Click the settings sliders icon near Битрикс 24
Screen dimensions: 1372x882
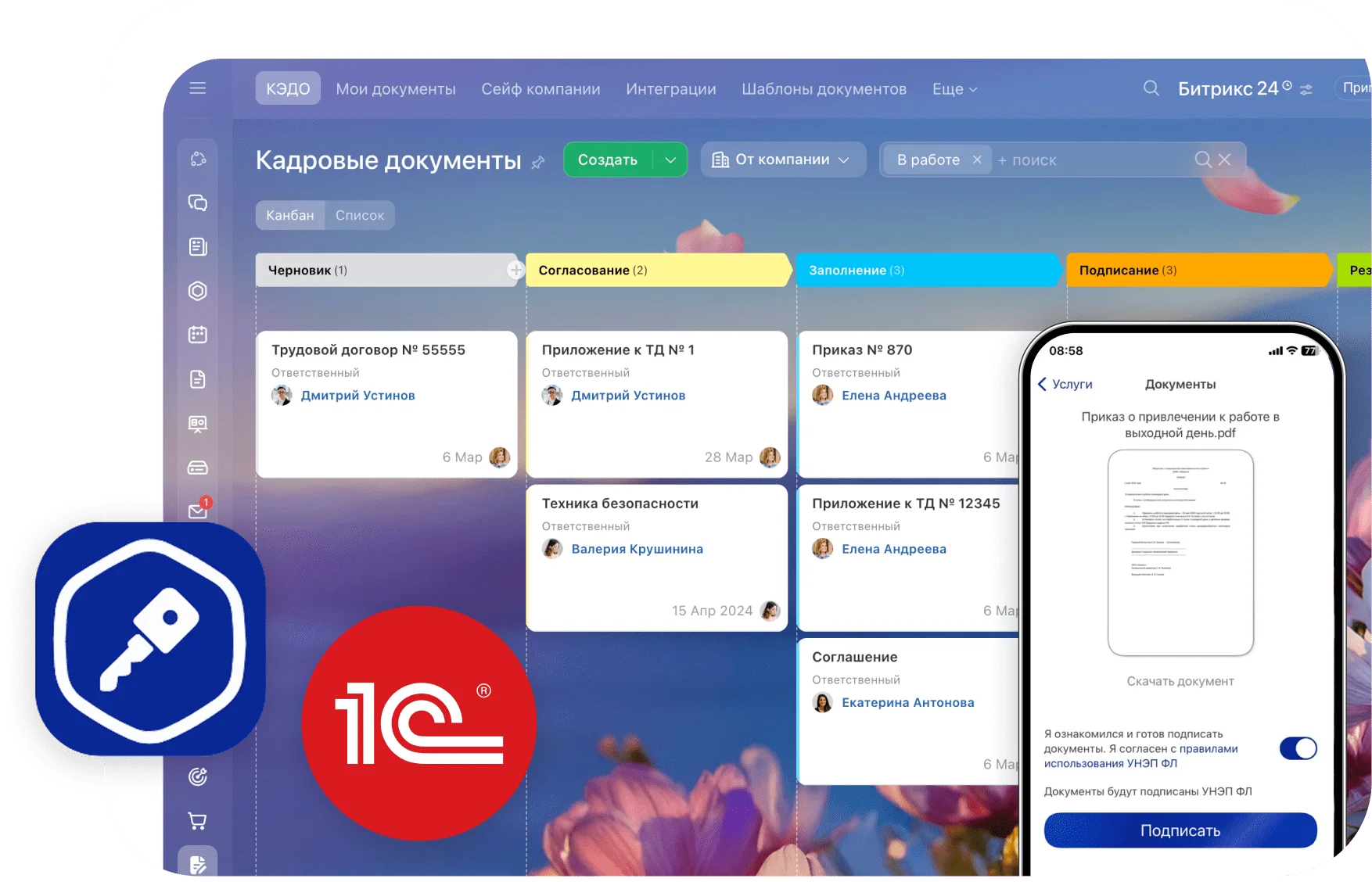[x=1306, y=91]
